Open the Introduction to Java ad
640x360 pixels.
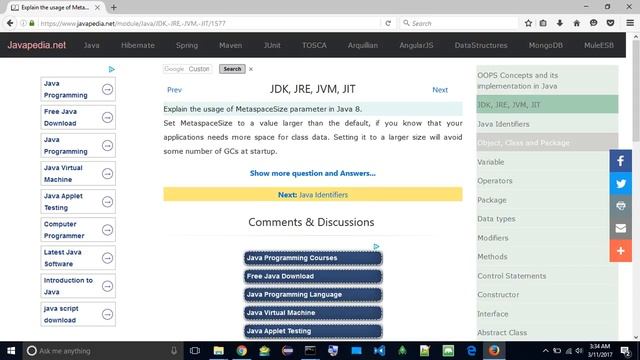pyautogui.click(x=78, y=286)
